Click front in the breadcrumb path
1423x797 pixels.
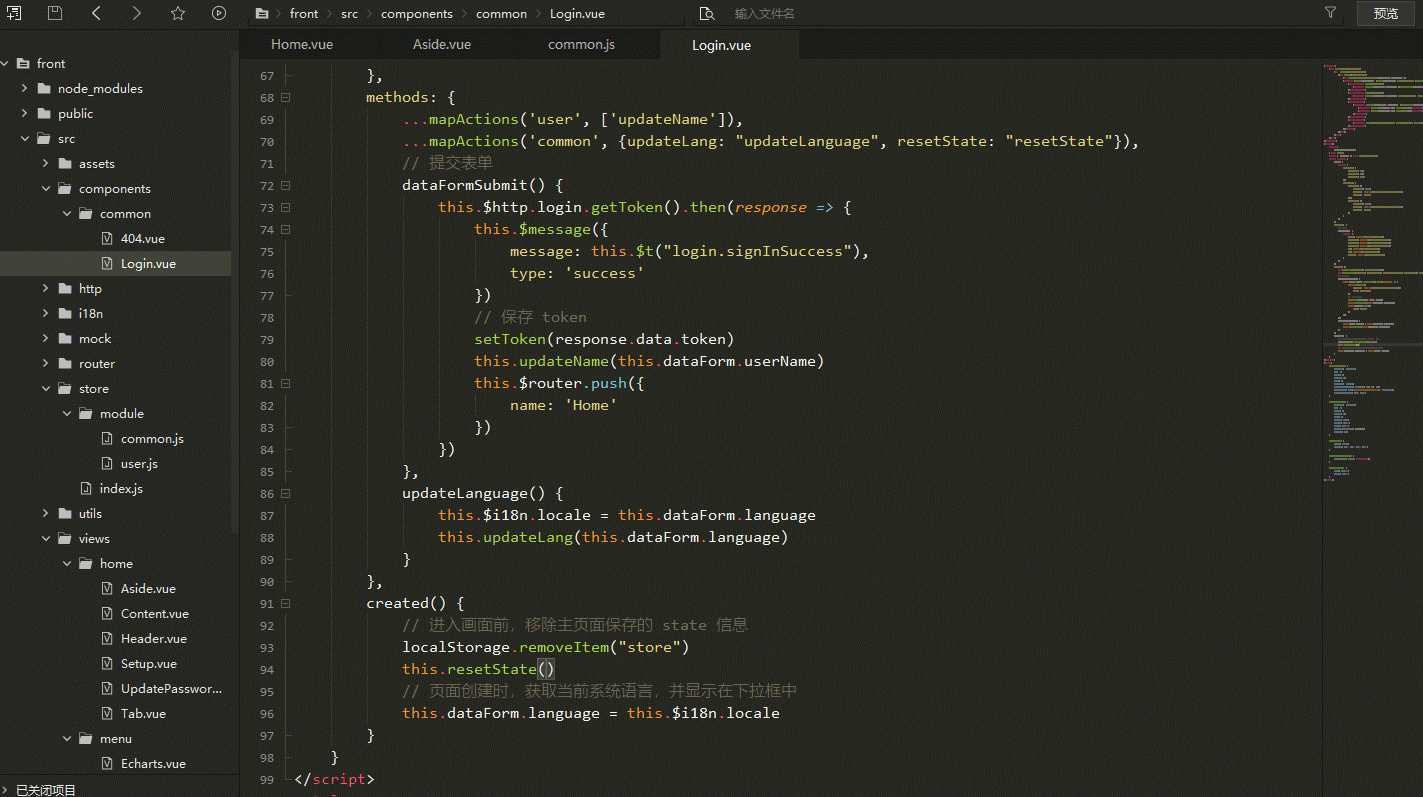[304, 14]
